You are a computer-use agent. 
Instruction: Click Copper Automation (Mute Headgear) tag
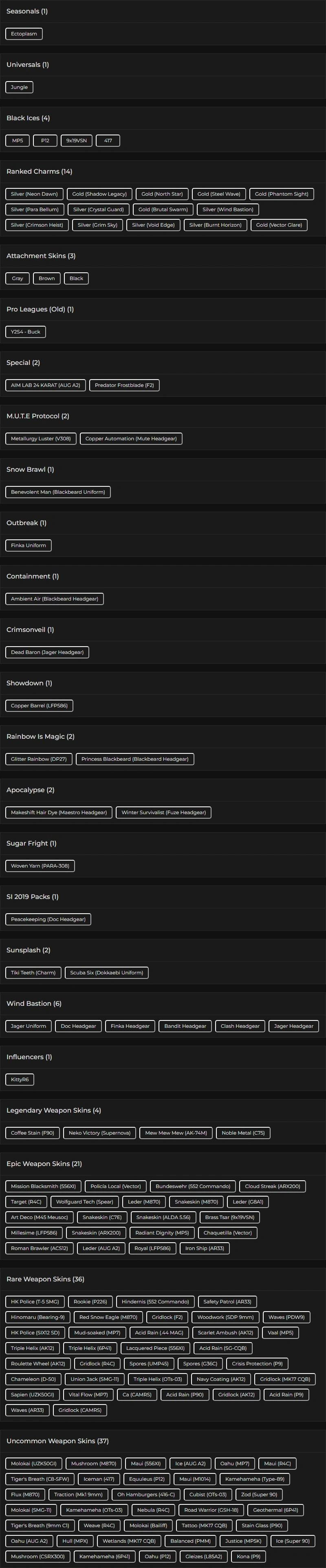click(x=131, y=439)
